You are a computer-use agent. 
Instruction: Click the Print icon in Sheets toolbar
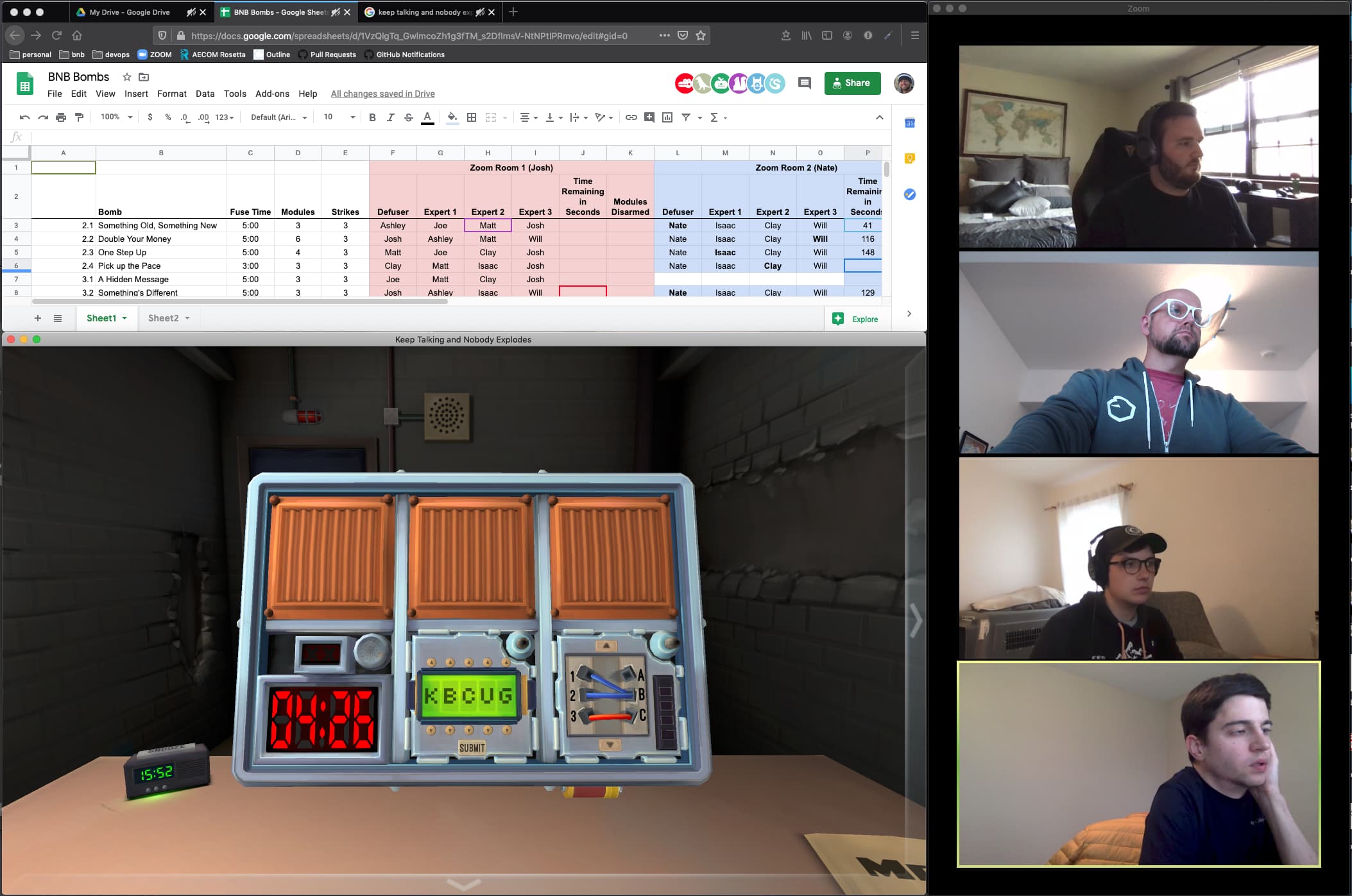point(61,117)
